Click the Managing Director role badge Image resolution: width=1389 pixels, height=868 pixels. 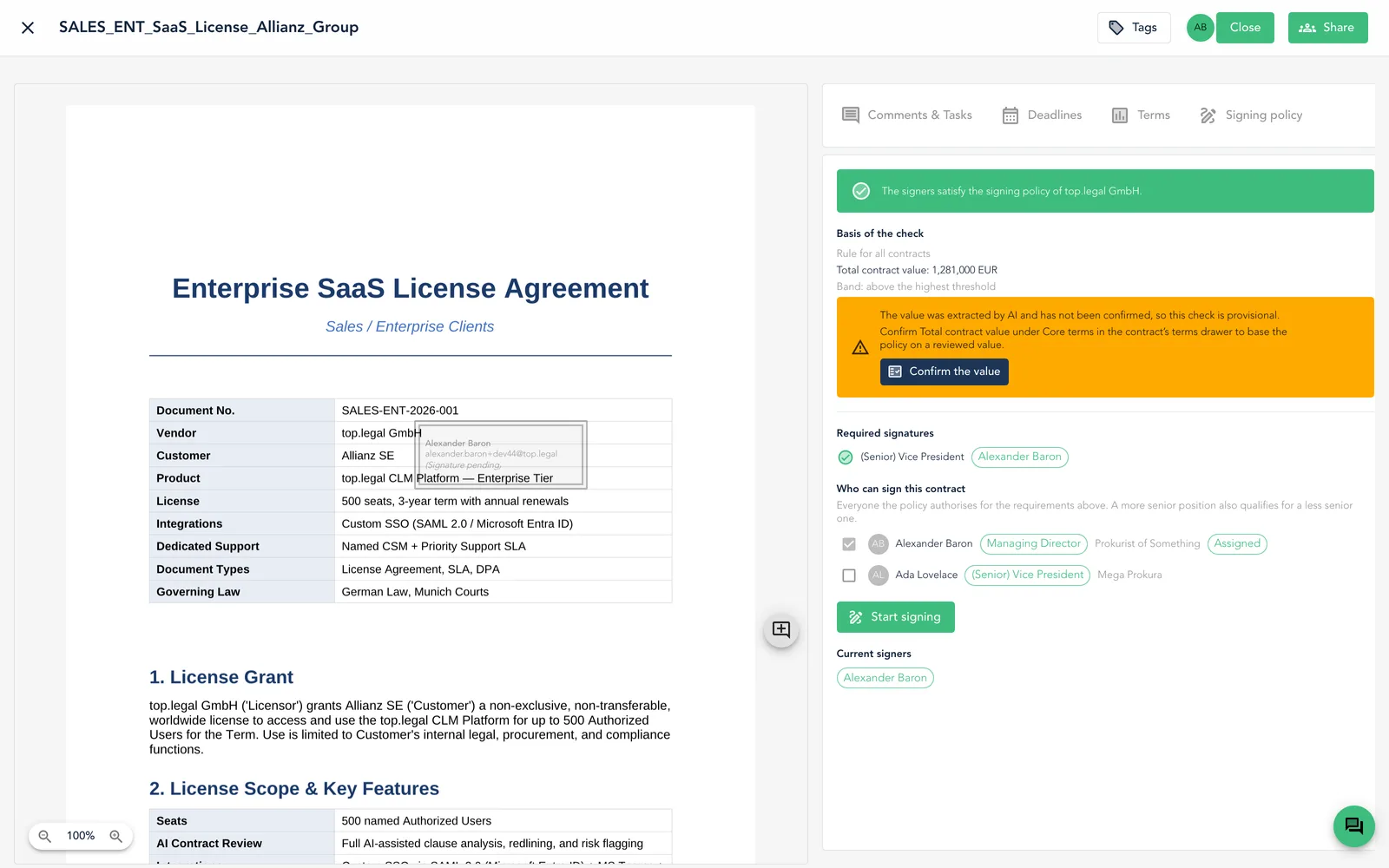[1034, 544]
